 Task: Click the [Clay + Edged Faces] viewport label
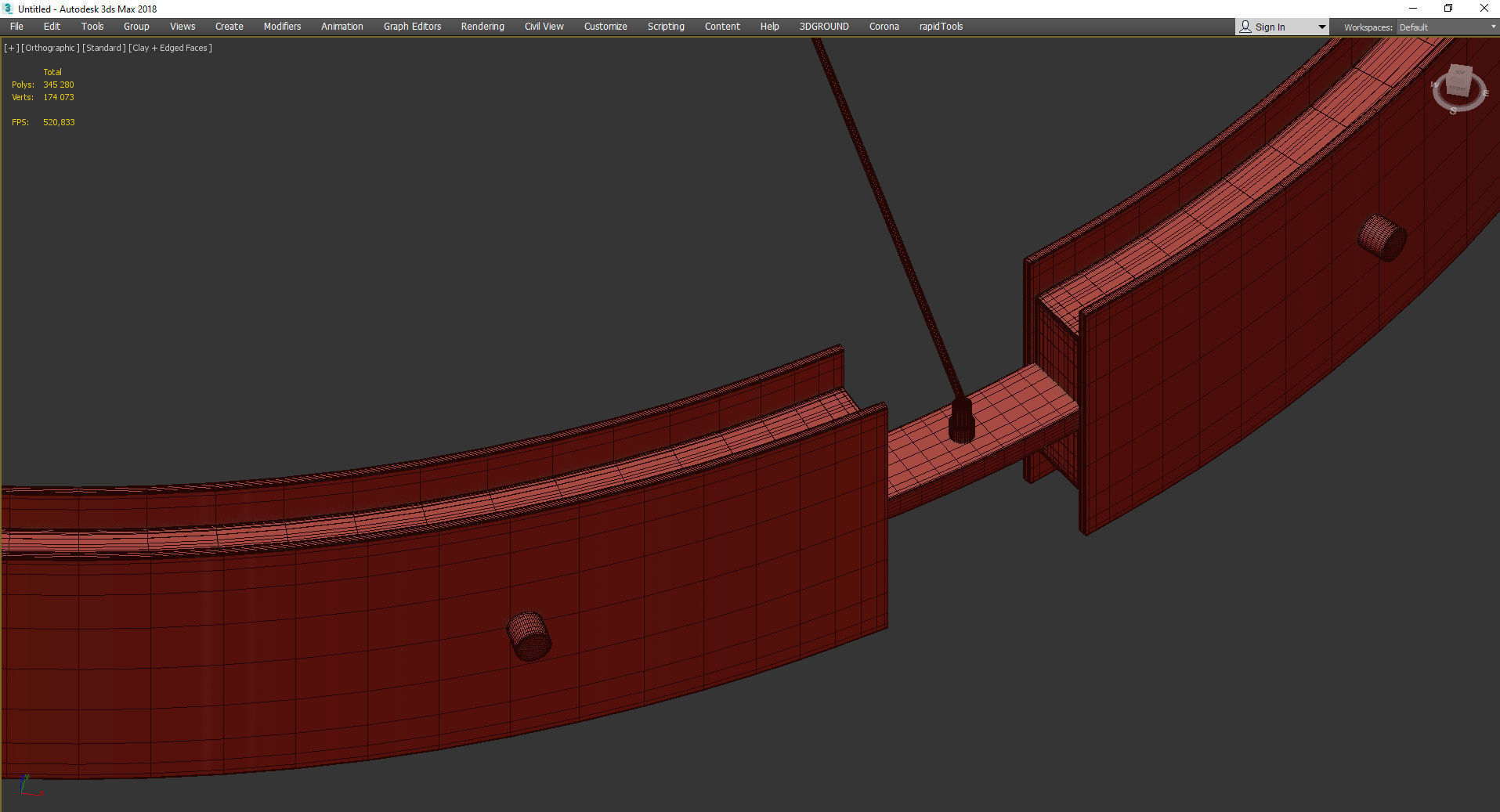coord(170,48)
